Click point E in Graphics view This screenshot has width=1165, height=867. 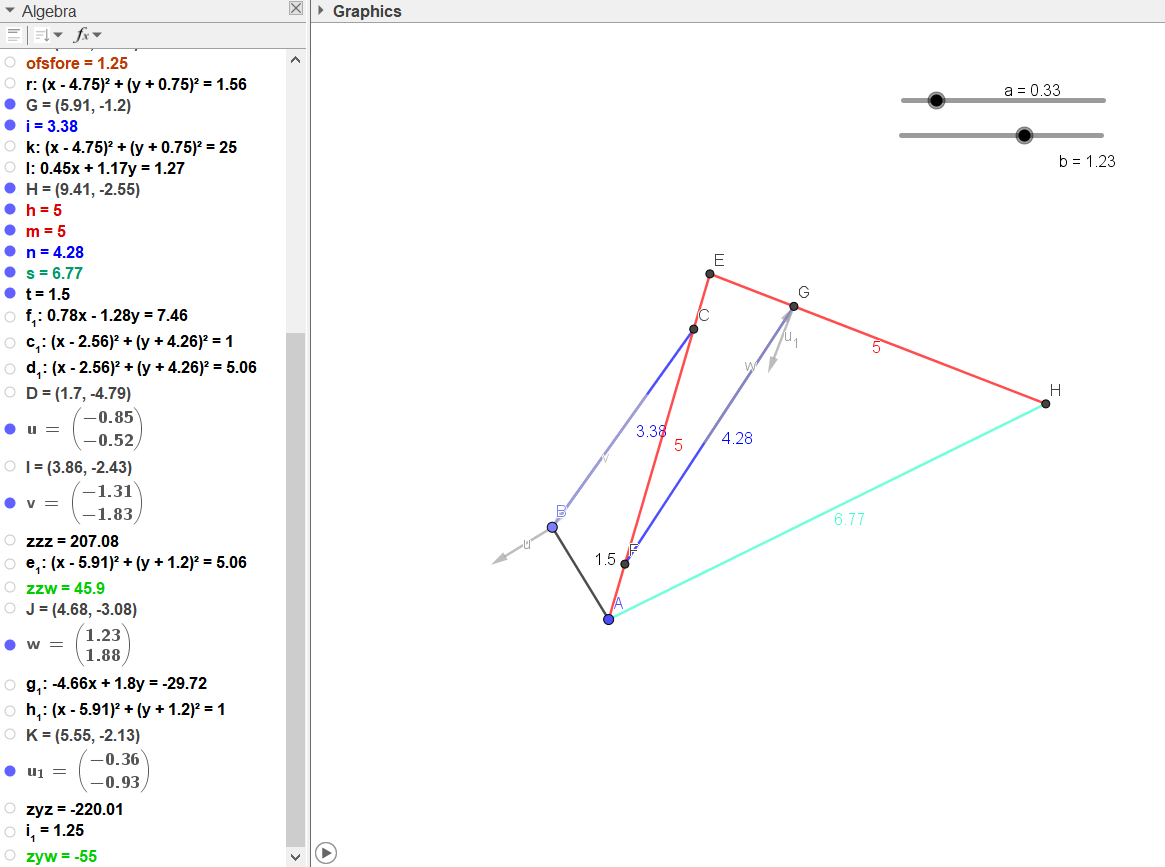click(710, 273)
